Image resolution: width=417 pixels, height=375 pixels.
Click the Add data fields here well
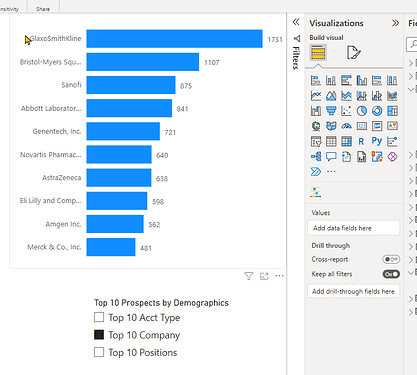point(353,228)
